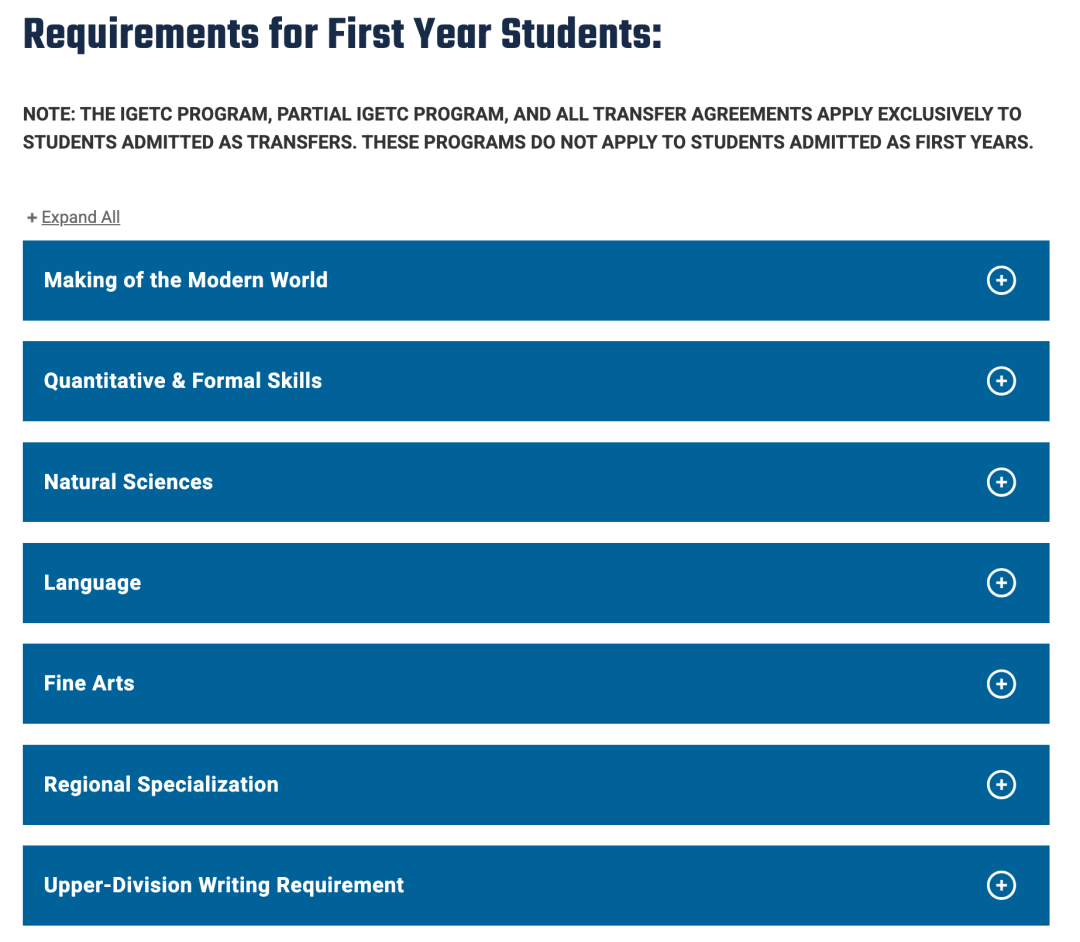Expand the Making of the Modern World title

coord(186,280)
